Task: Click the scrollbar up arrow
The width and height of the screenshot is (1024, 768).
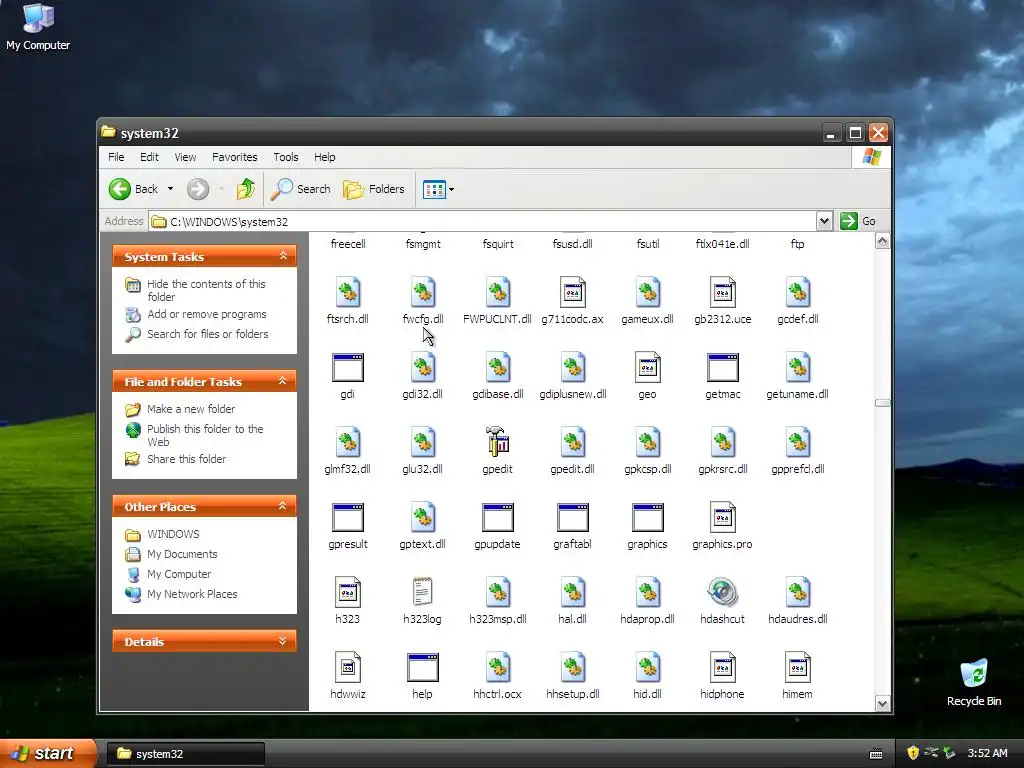Action: [882, 241]
